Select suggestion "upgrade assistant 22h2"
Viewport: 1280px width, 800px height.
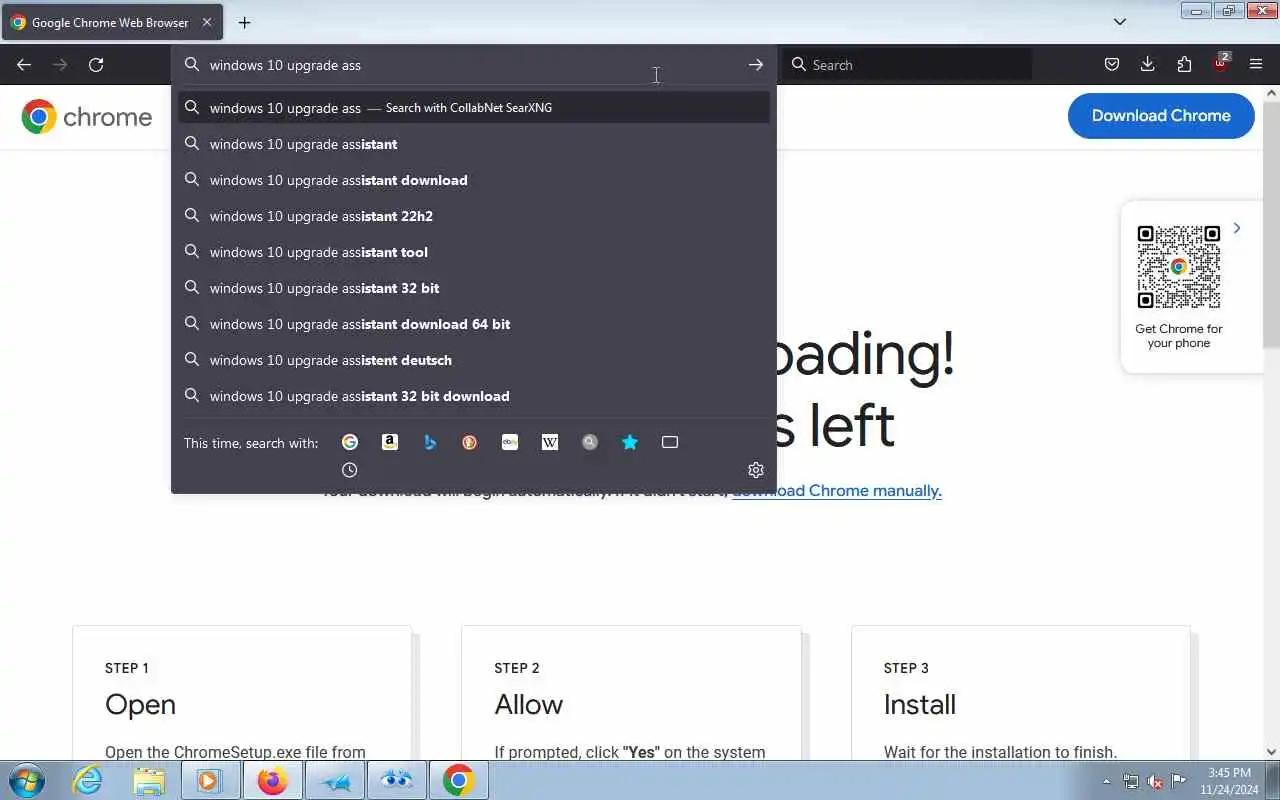[474, 216]
